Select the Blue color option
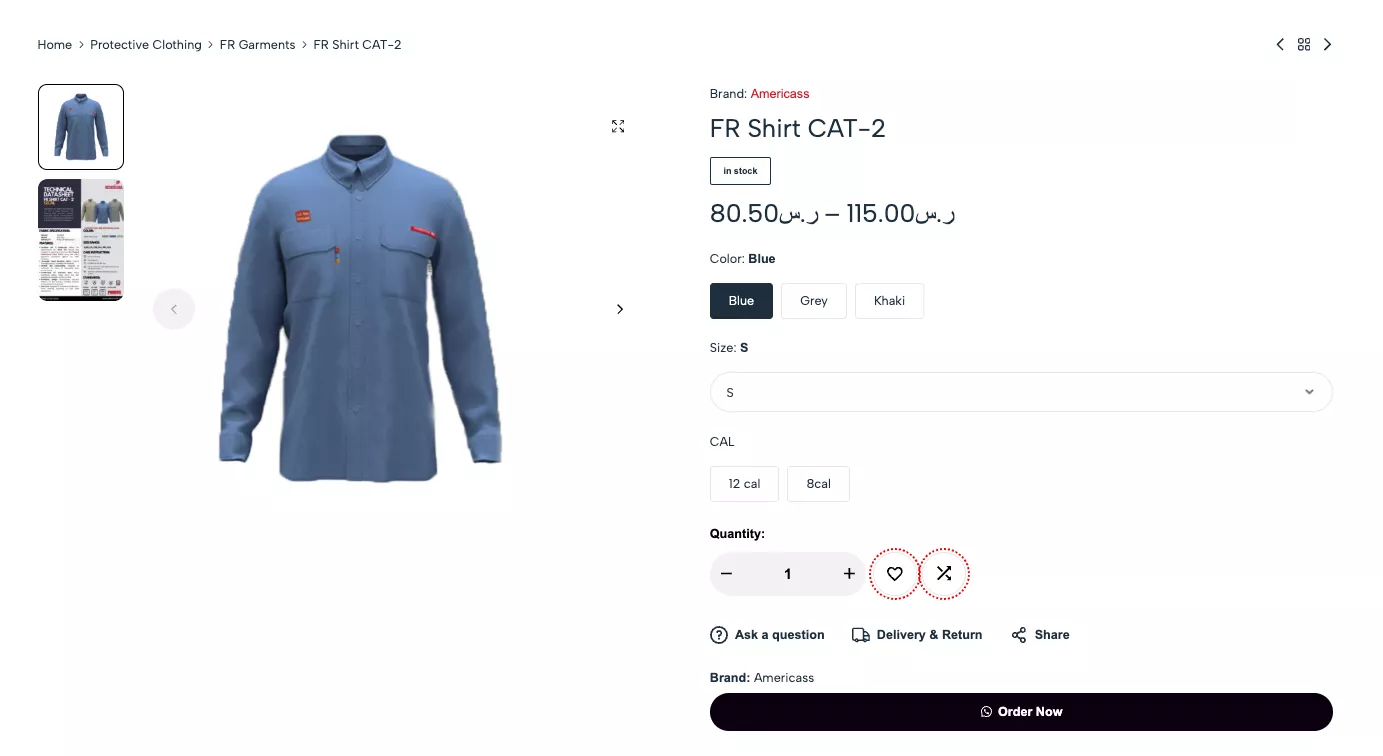The height and width of the screenshot is (756, 1383). pos(741,301)
